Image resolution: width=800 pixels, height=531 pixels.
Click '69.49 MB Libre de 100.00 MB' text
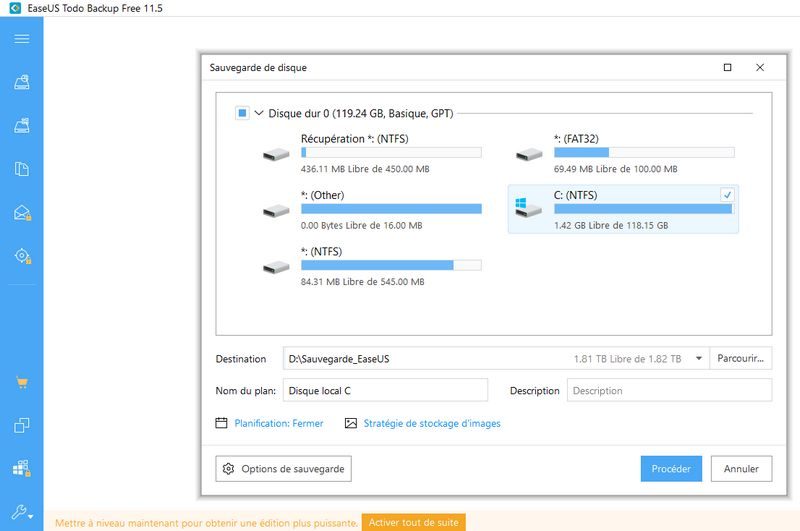(615, 169)
